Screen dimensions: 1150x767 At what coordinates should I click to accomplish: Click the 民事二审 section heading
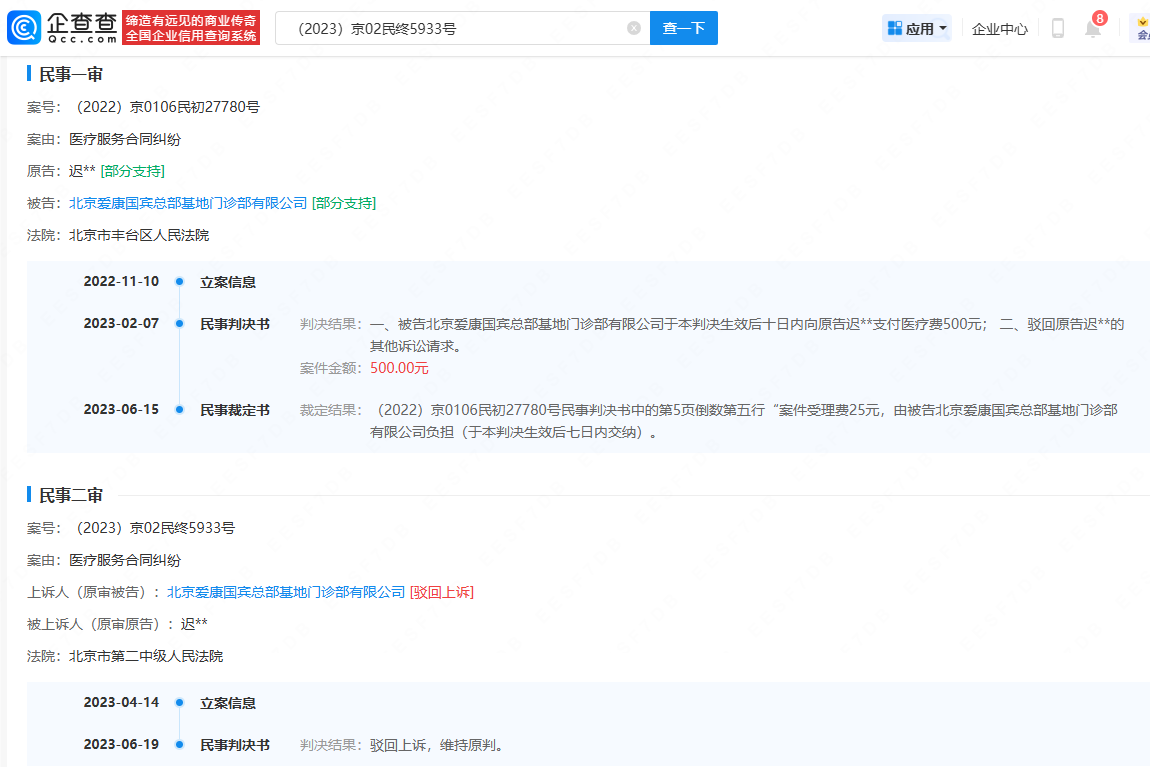tap(70, 496)
